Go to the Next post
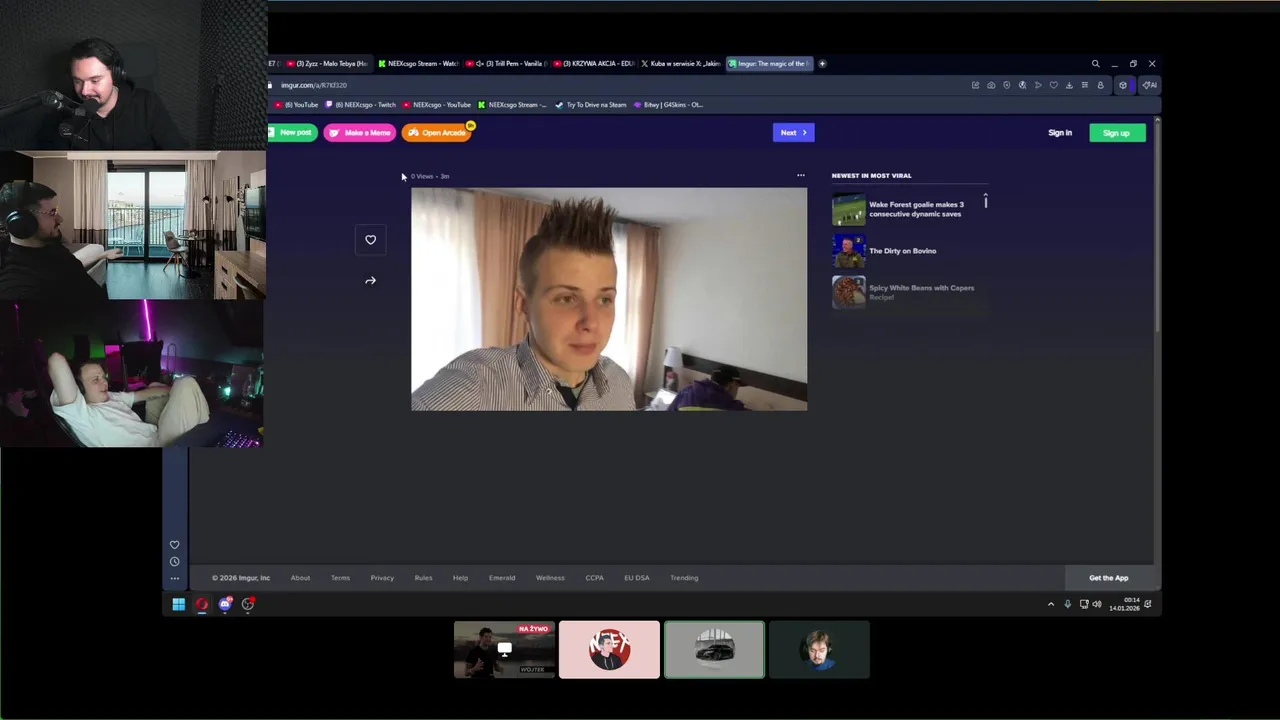This screenshot has width=1280, height=720. pos(793,133)
